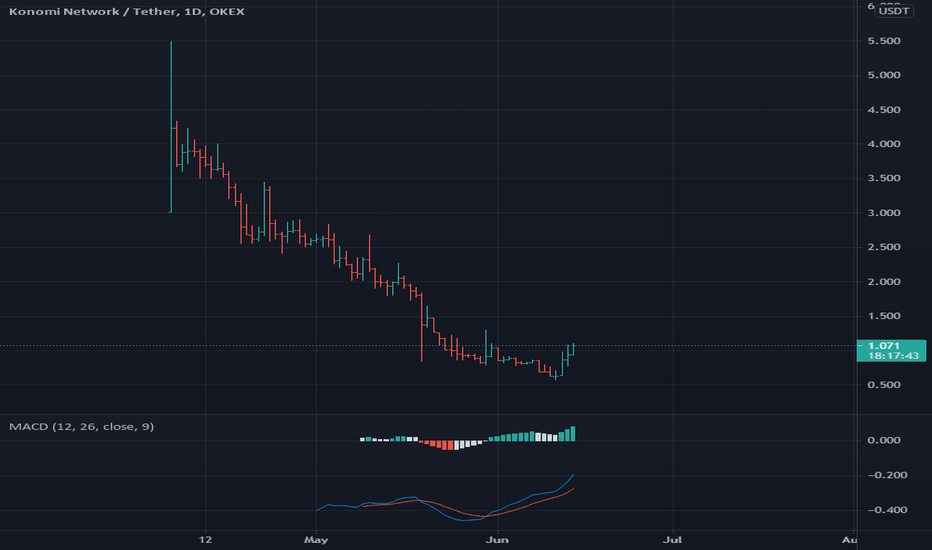932x550 pixels.
Task: Click the 12 date label on time axis
Action: click(205, 540)
